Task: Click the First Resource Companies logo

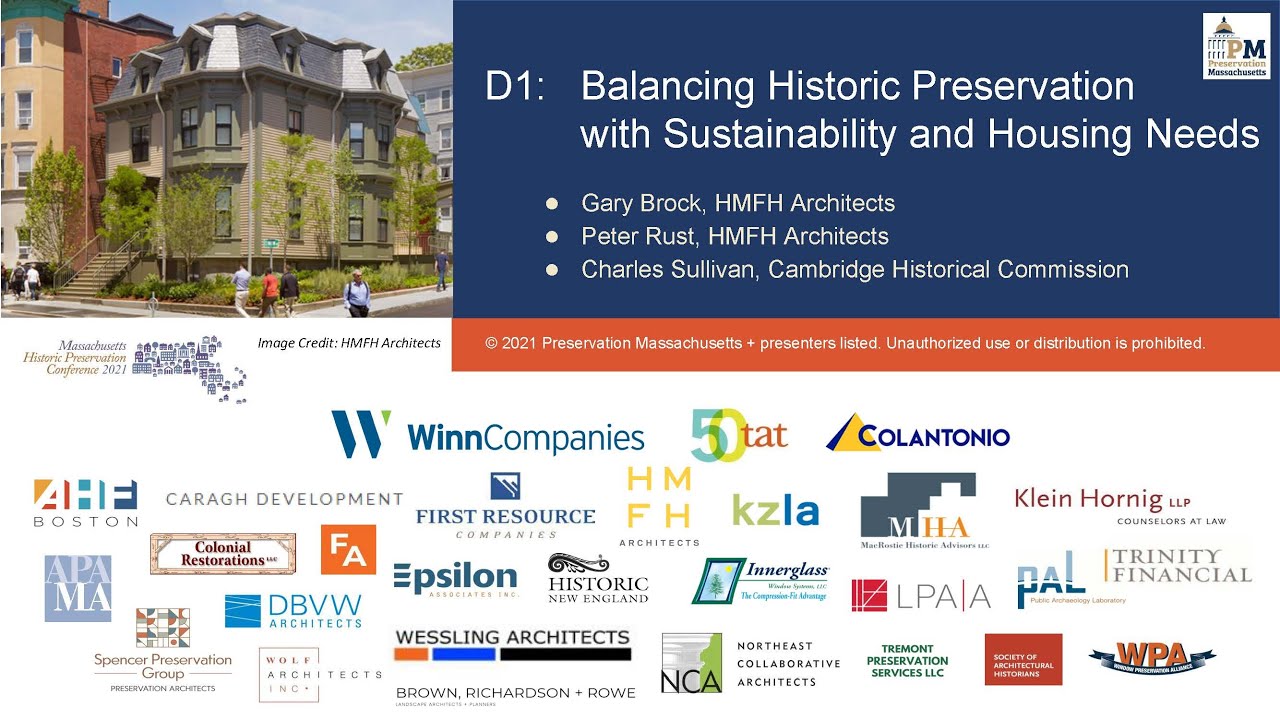Action: click(505, 506)
